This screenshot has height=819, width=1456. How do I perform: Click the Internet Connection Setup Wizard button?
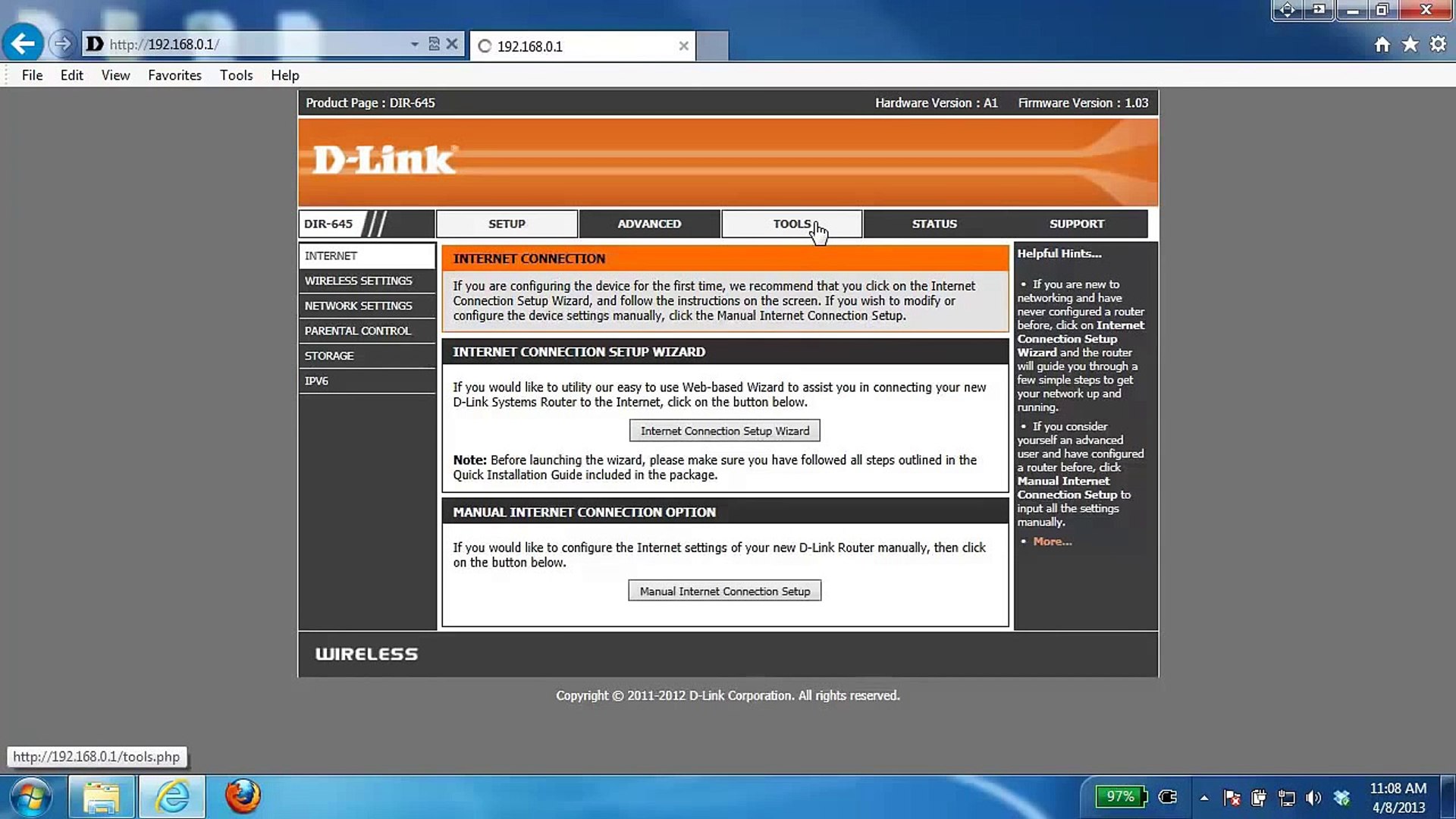724,430
